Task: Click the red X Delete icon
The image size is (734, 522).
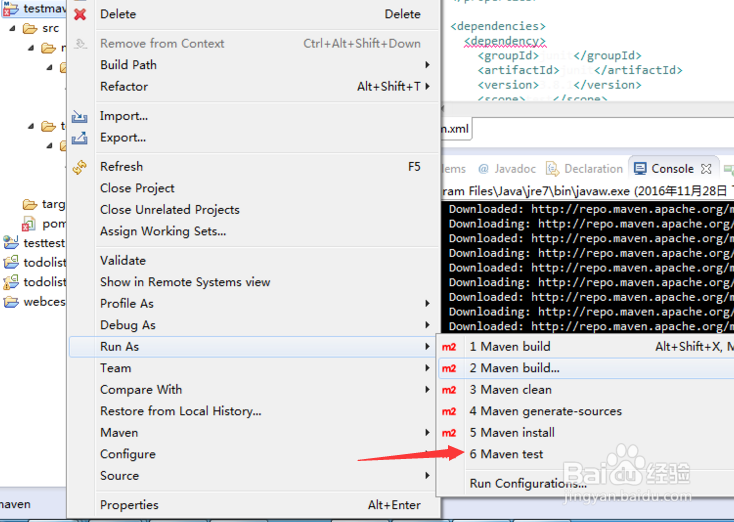Action: pyautogui.click(x=80, y=15)
